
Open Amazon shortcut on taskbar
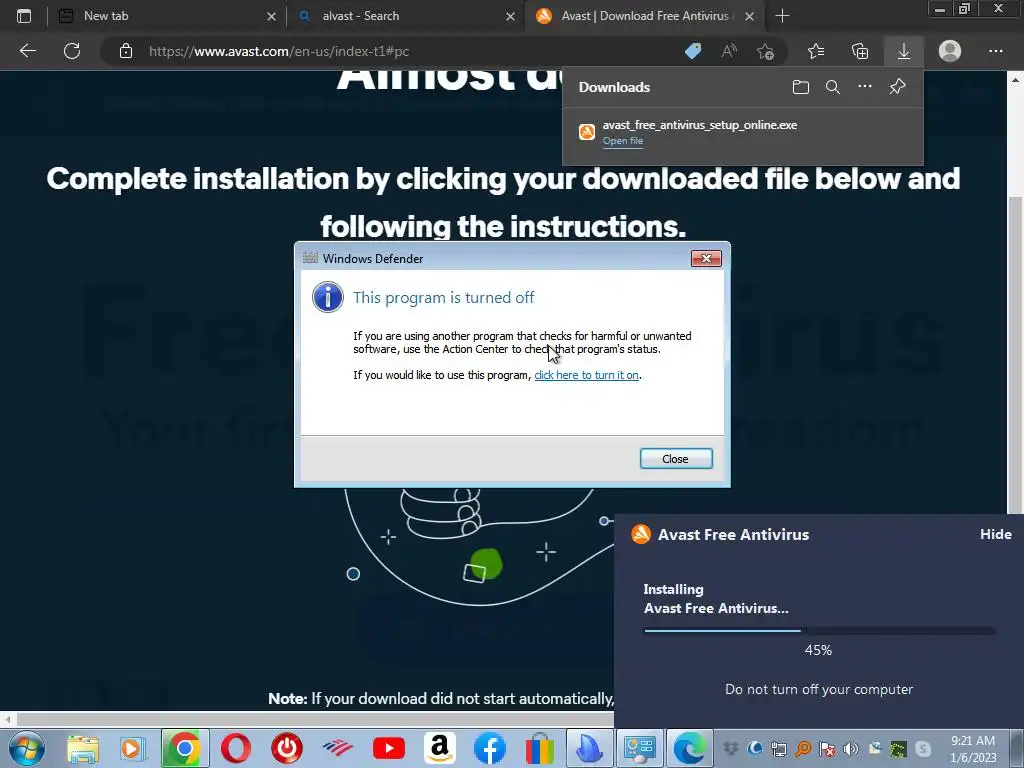click(439, 749)
